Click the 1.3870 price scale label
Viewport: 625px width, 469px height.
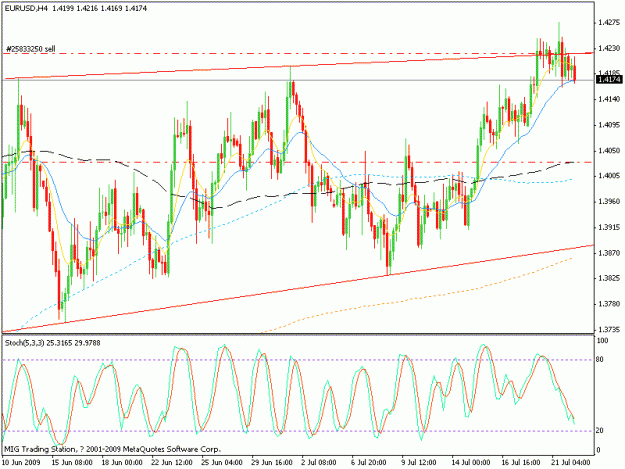tap(609, 253)
